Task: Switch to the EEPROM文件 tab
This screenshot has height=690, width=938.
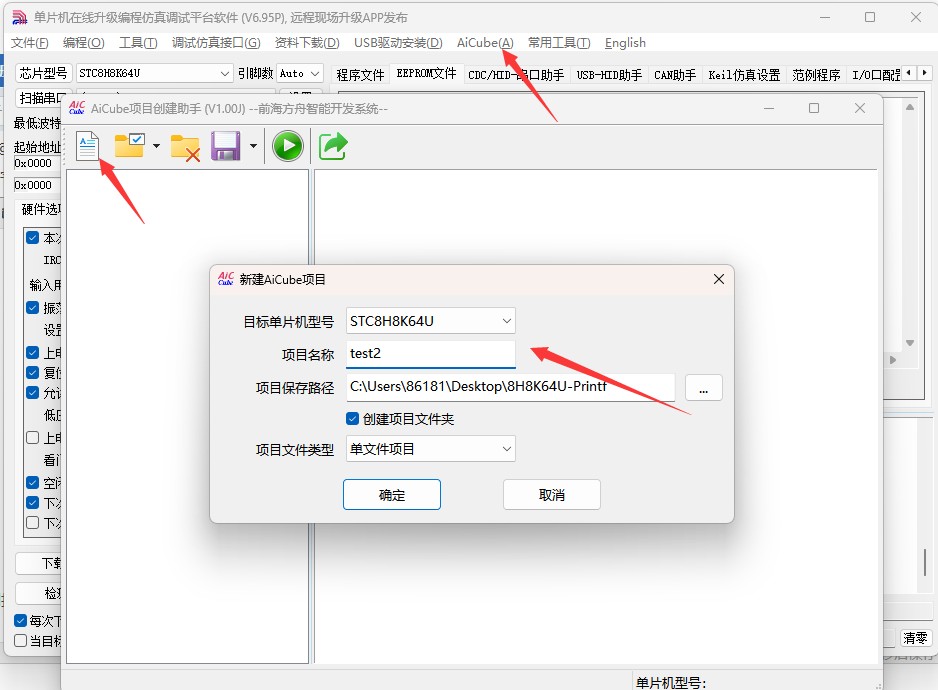Action: (427, 73)
